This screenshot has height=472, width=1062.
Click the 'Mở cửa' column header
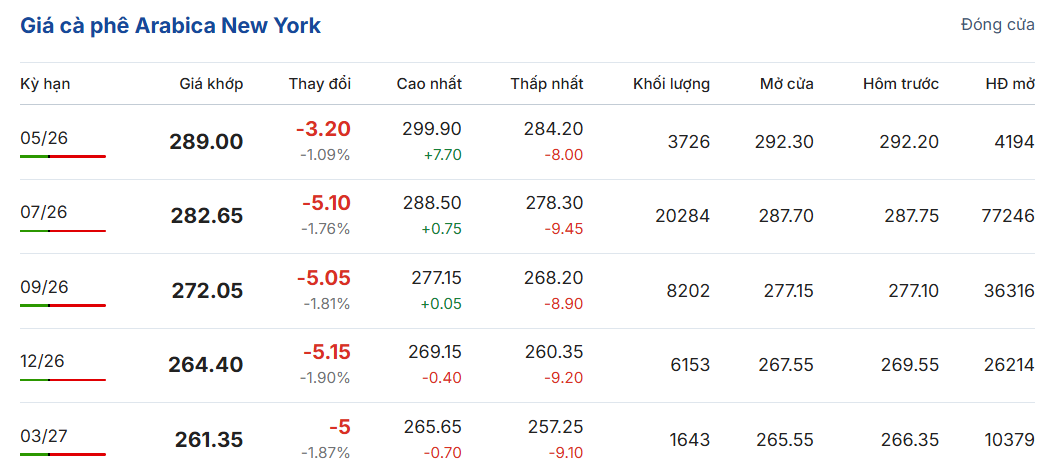pyautogui.click(x=786, y=84)
